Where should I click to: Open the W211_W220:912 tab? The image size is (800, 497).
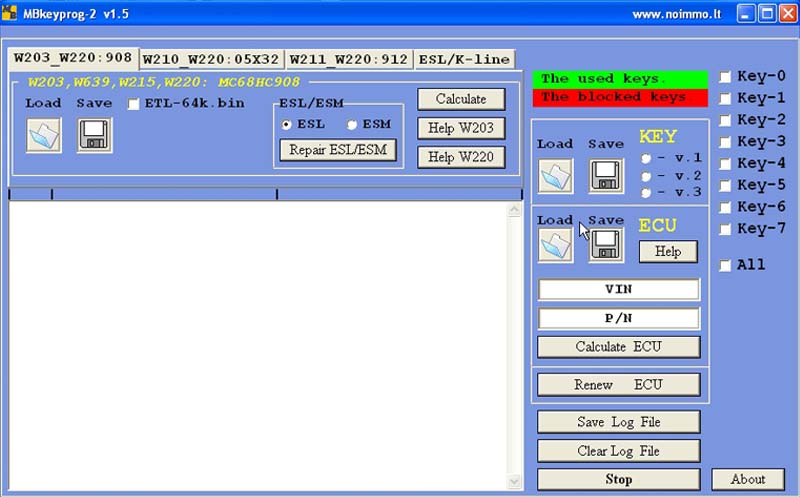[349, 59]
